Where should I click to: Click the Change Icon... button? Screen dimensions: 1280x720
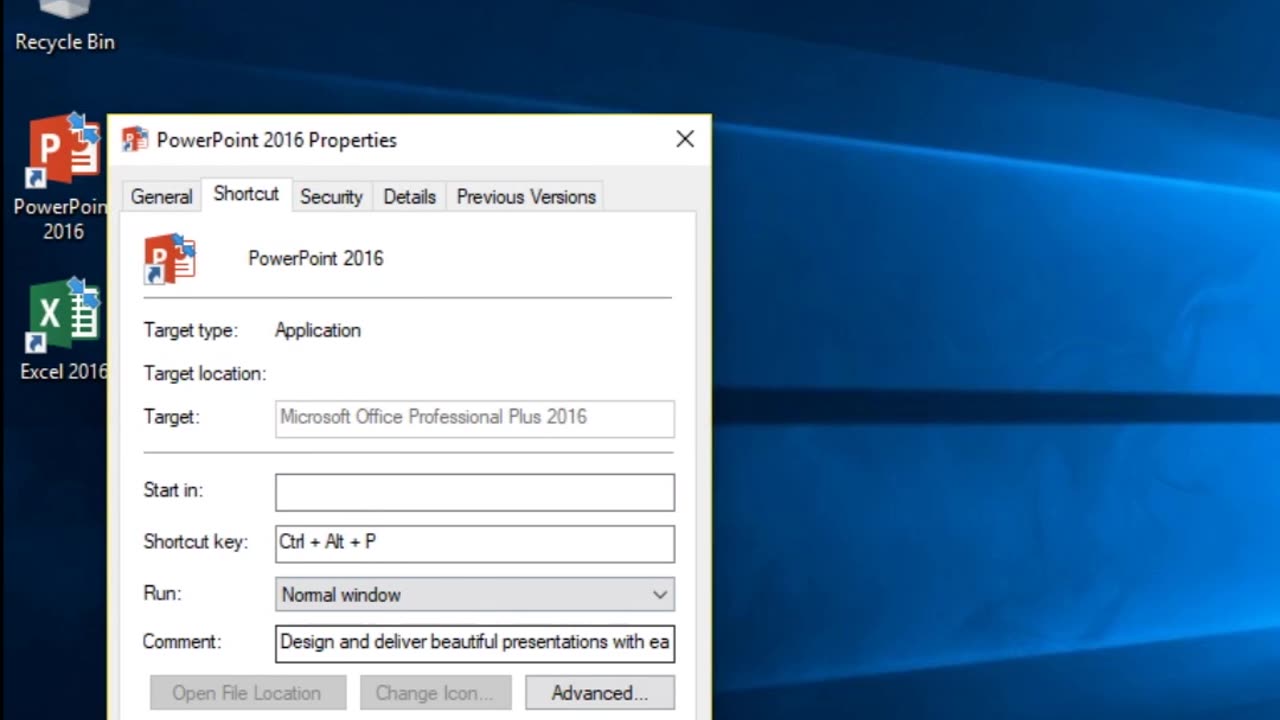click(x=435, y=693)
